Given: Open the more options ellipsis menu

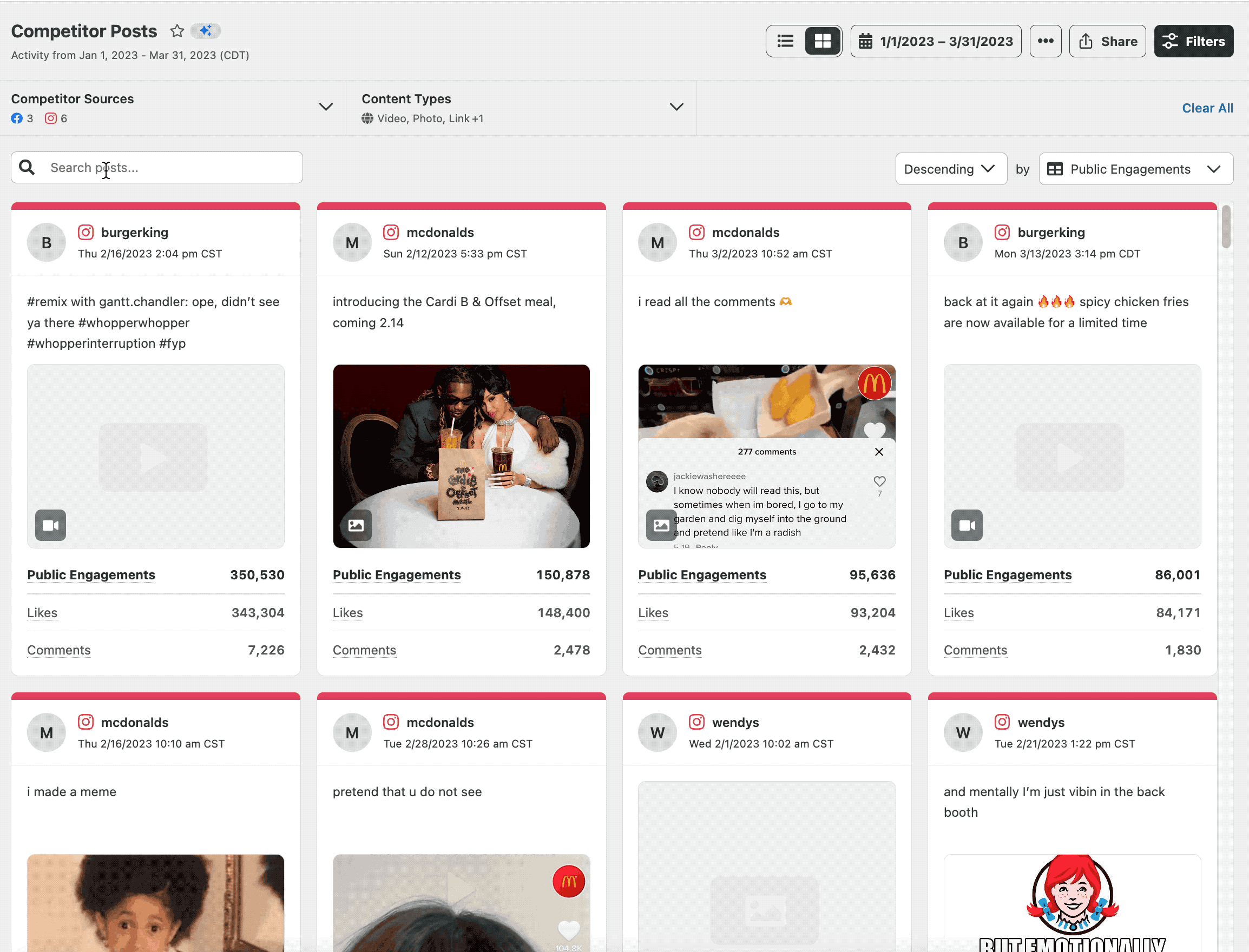Looking at the screenshot, I should click(x=1046, y=41).
